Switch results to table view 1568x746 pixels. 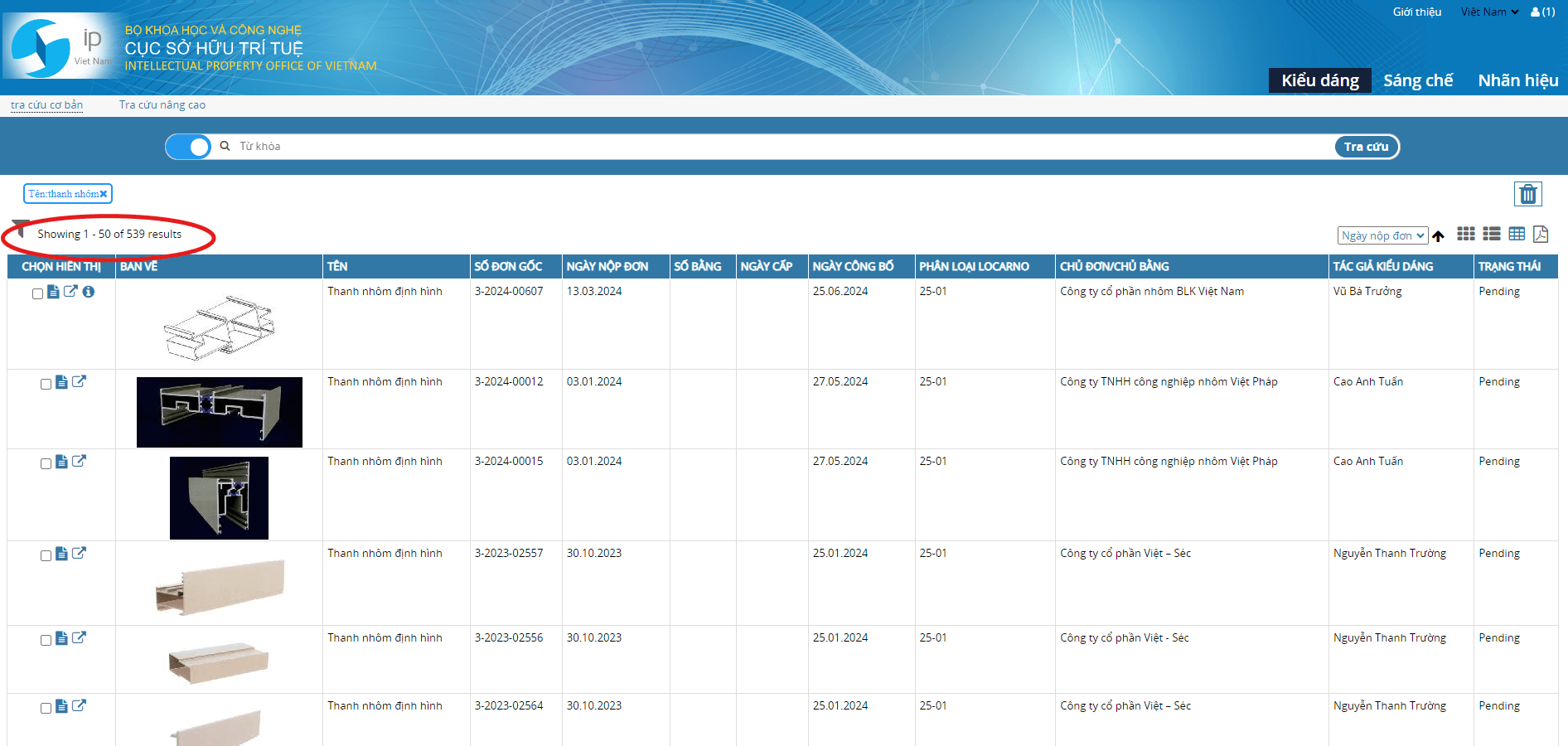point(1517,235)
